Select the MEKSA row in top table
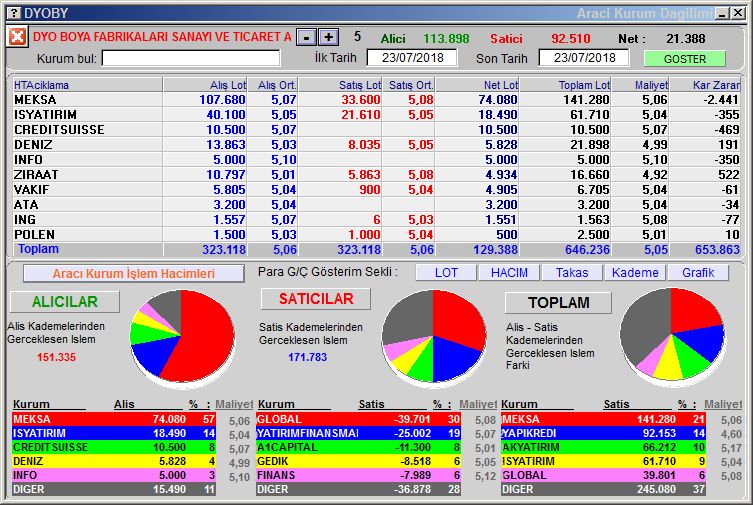The image size is (753, 505). coord(376,100)
